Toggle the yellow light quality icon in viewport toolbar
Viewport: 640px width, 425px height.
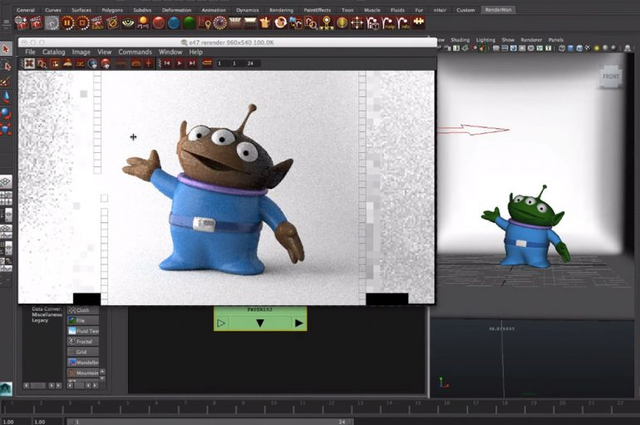[596, 48]
